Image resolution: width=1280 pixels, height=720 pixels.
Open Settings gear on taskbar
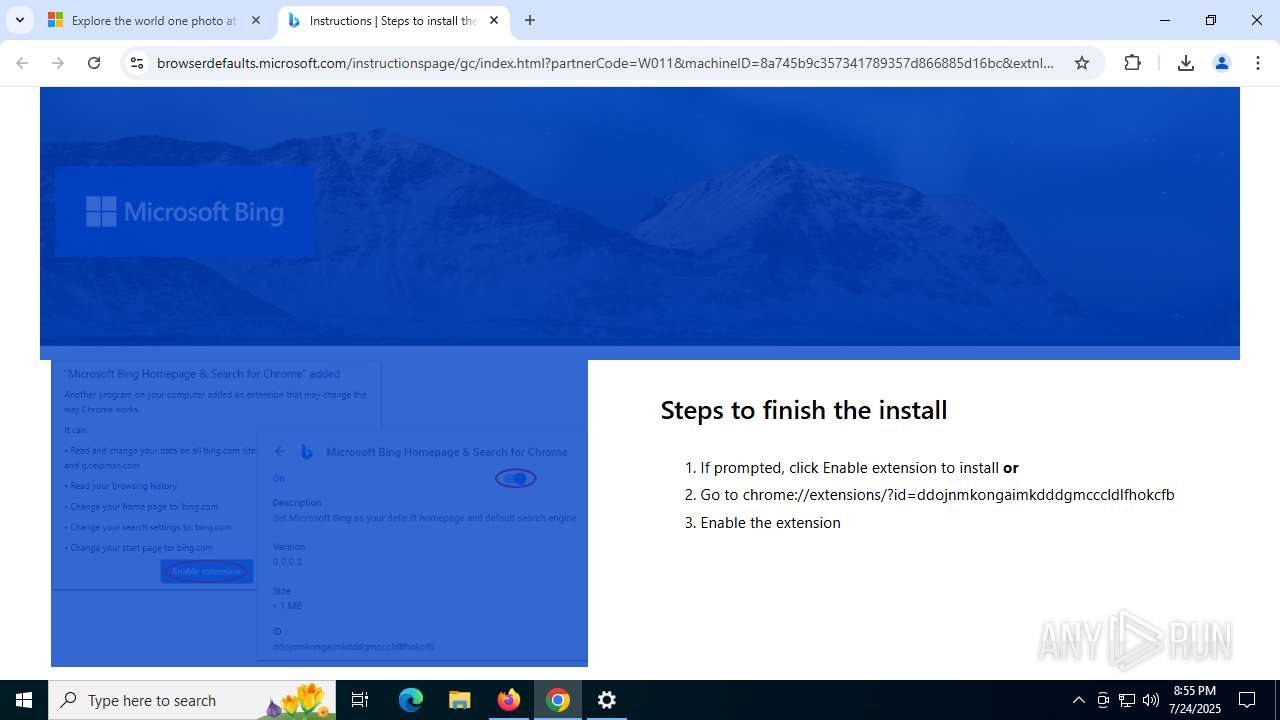click(x=607, y=700)
